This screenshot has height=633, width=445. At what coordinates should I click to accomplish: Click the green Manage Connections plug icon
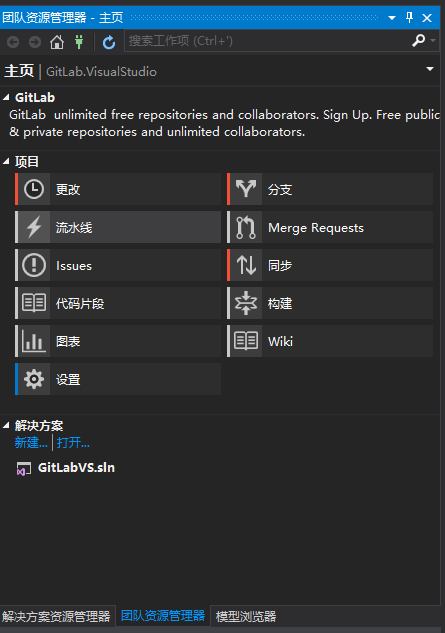click(x=79, y=42)
